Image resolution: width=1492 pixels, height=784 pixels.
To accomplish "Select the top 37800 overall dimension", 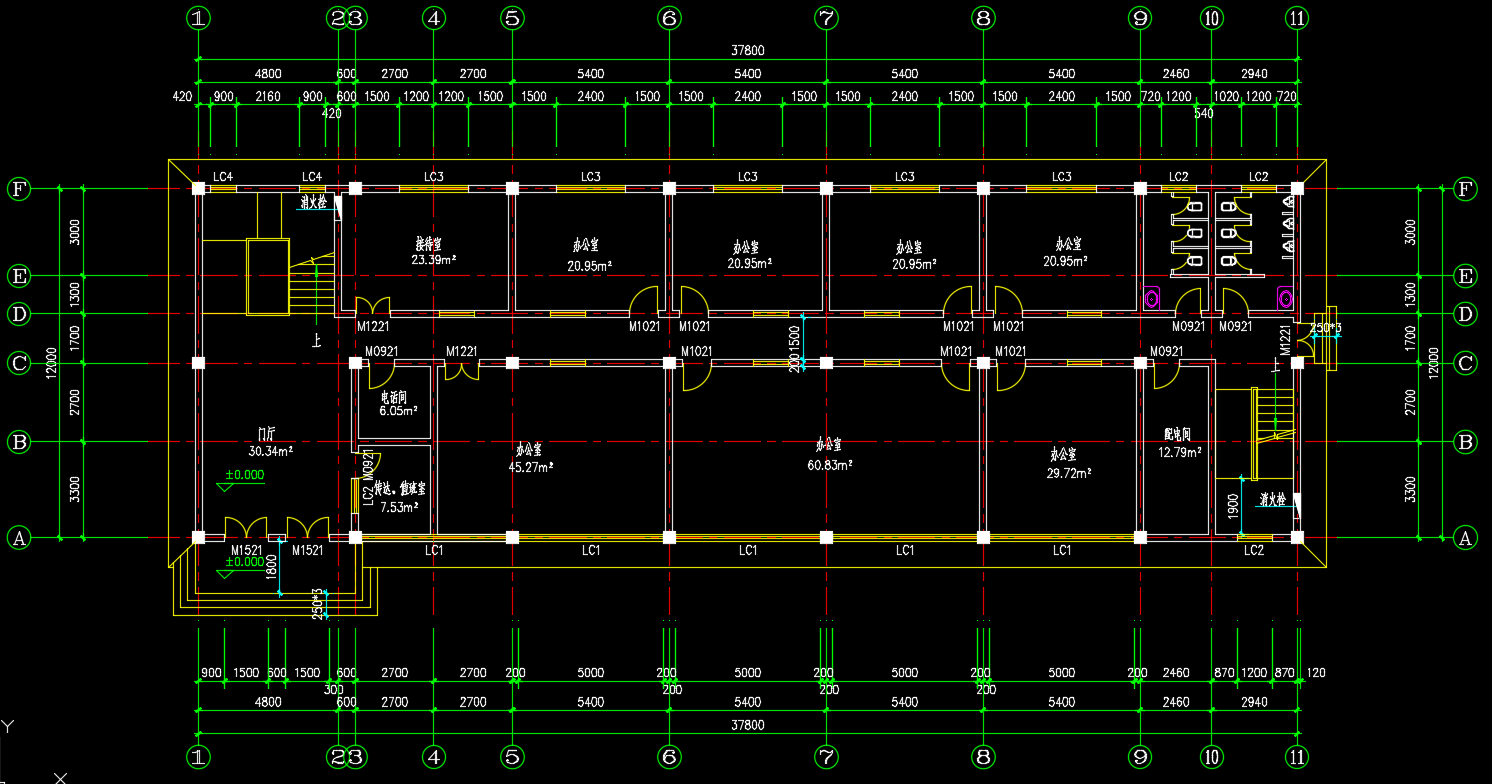I will point(748,50).
